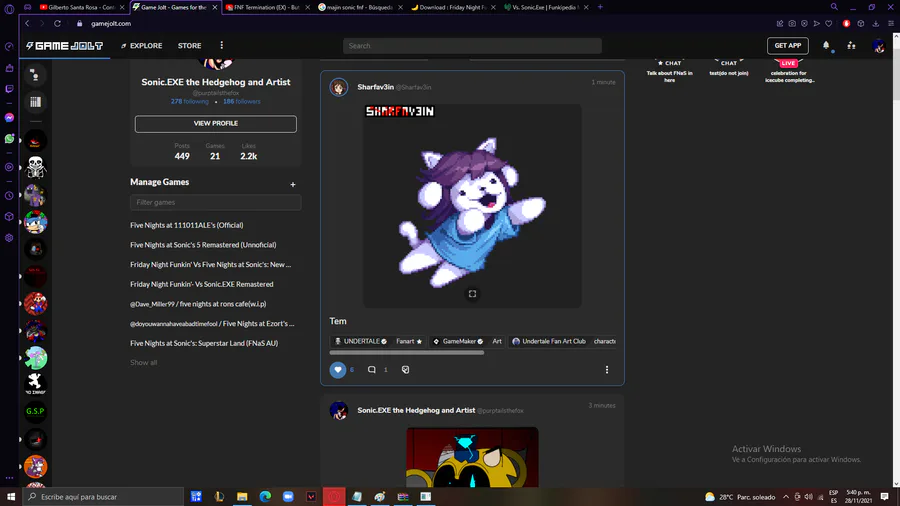Open Opera's Messenger sidebar icon
This screenshot has width=900, height=506.
click(9, 118)
